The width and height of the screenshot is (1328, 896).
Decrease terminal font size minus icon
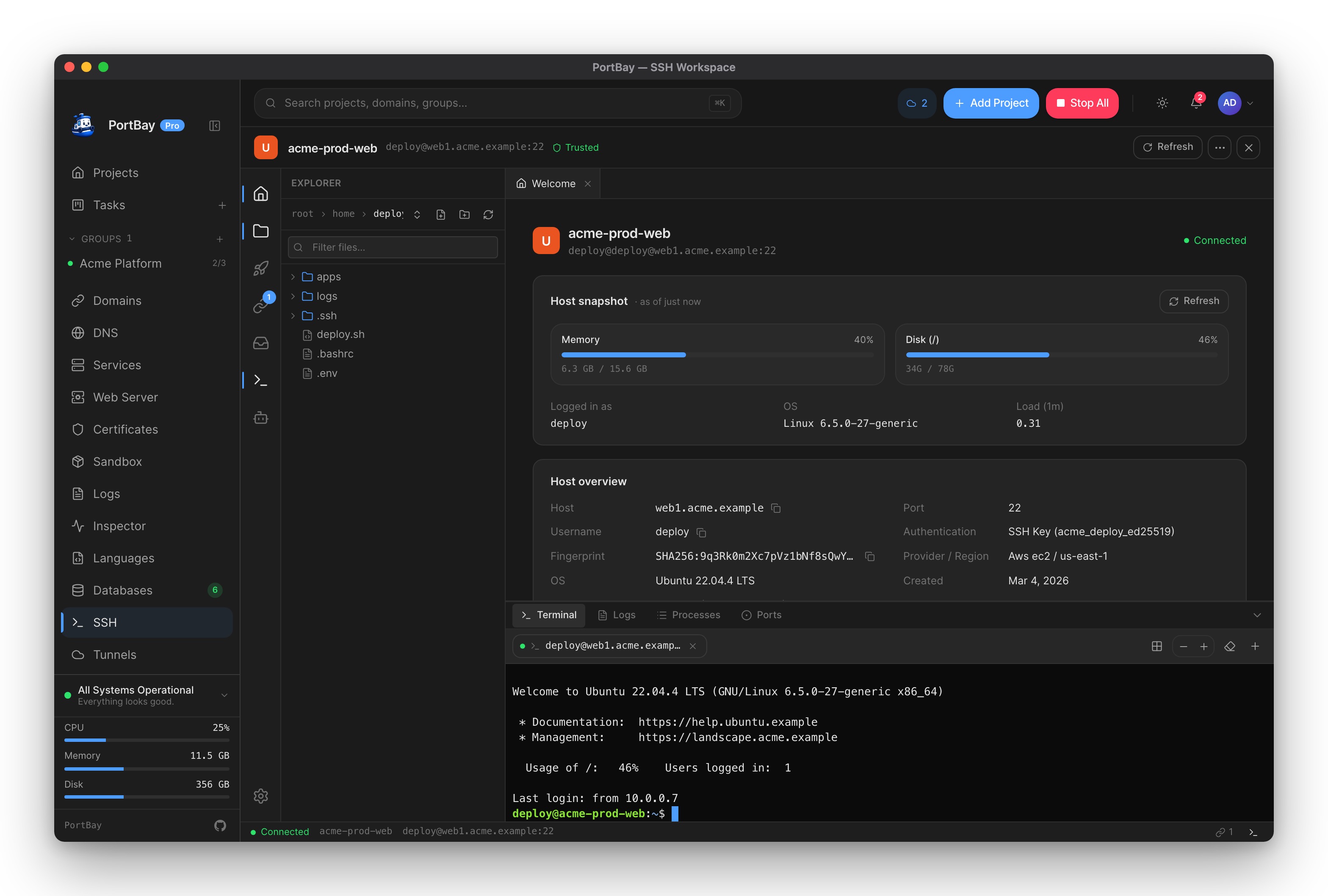1184,646
